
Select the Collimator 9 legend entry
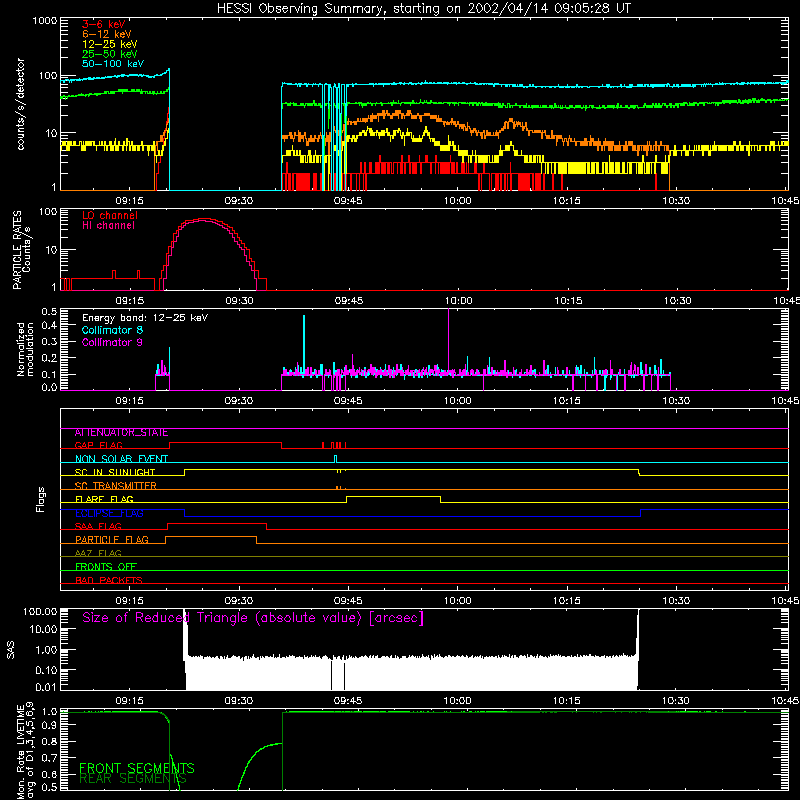[x=112, y=342]
